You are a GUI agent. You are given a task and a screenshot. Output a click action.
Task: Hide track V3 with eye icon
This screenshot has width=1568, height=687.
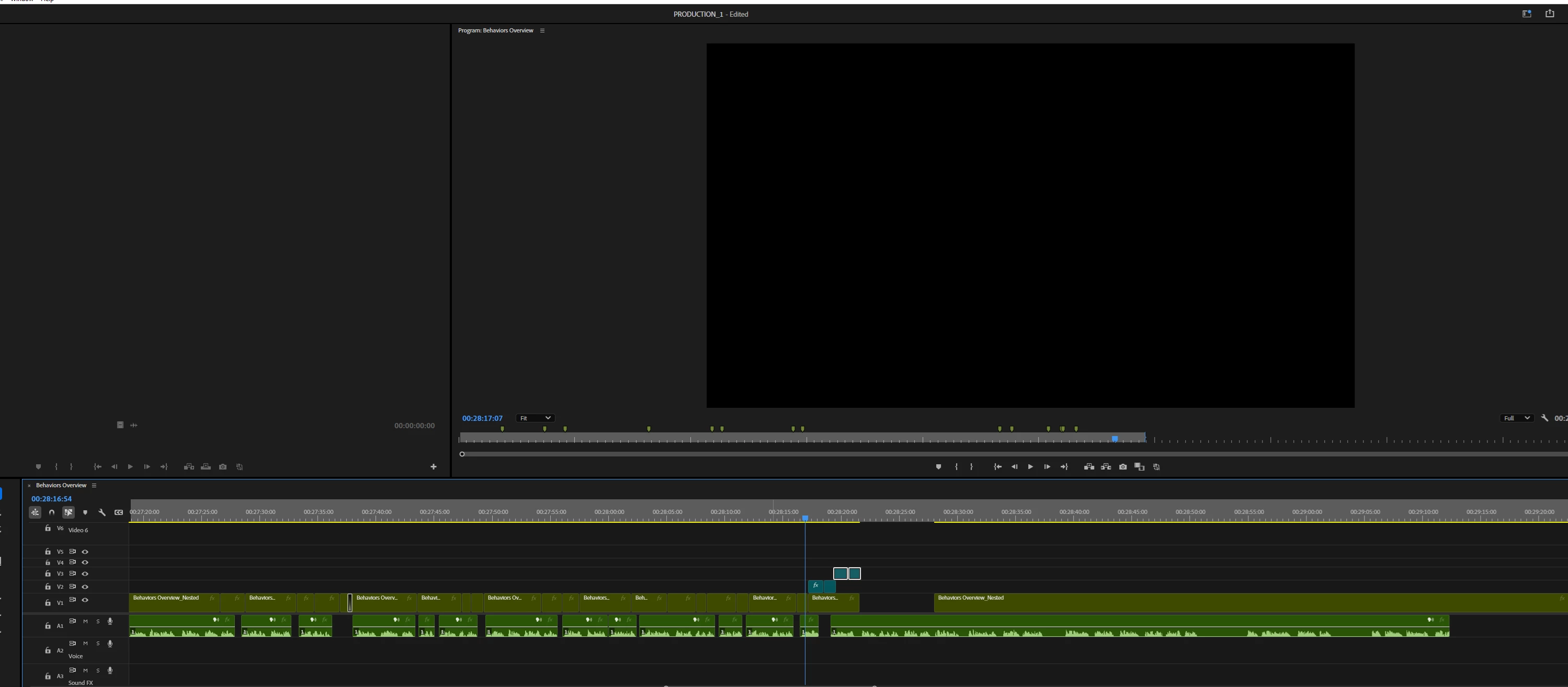point(85,574)
